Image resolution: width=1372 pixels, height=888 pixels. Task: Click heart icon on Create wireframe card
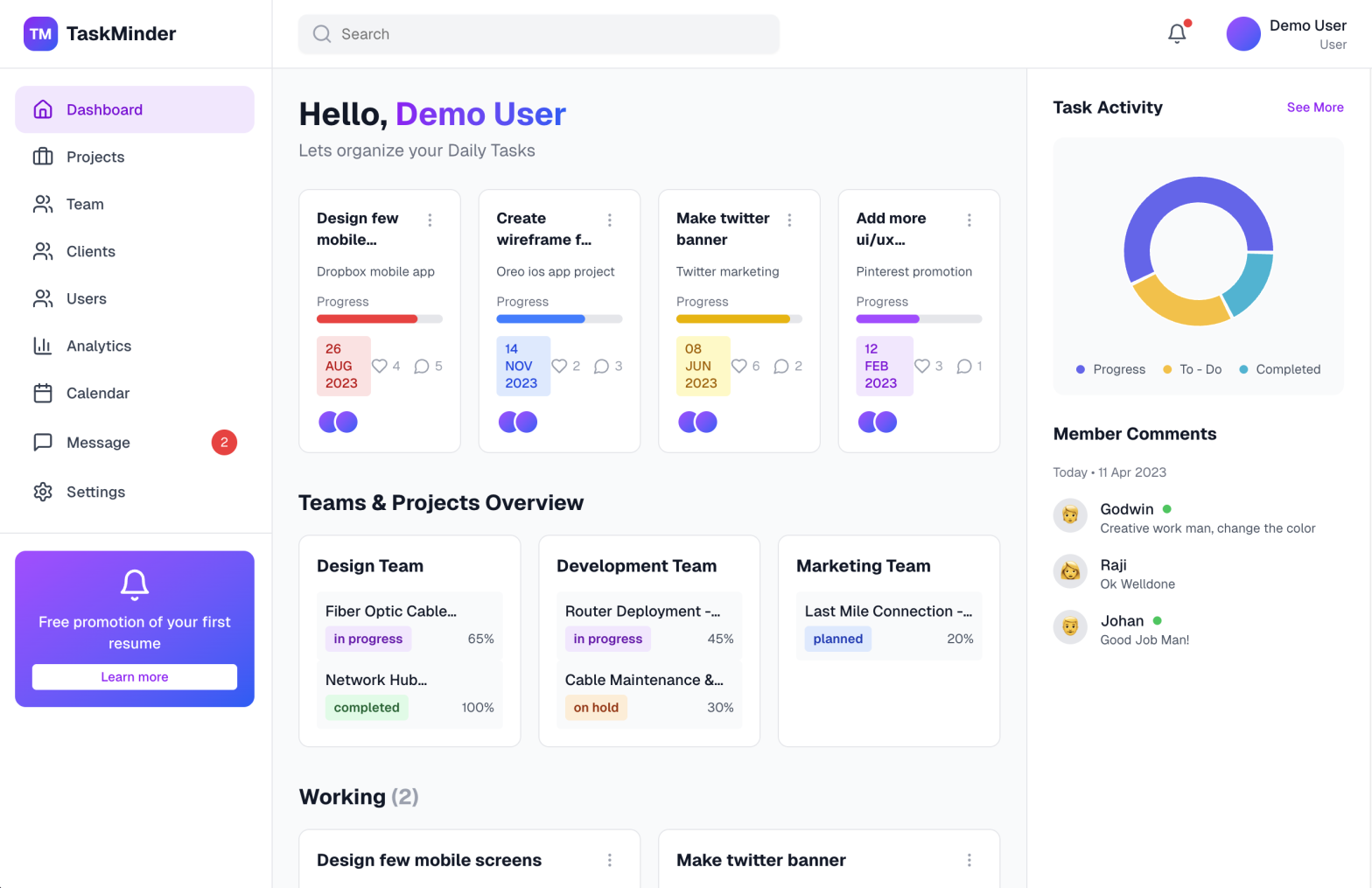tap(559, 366)
